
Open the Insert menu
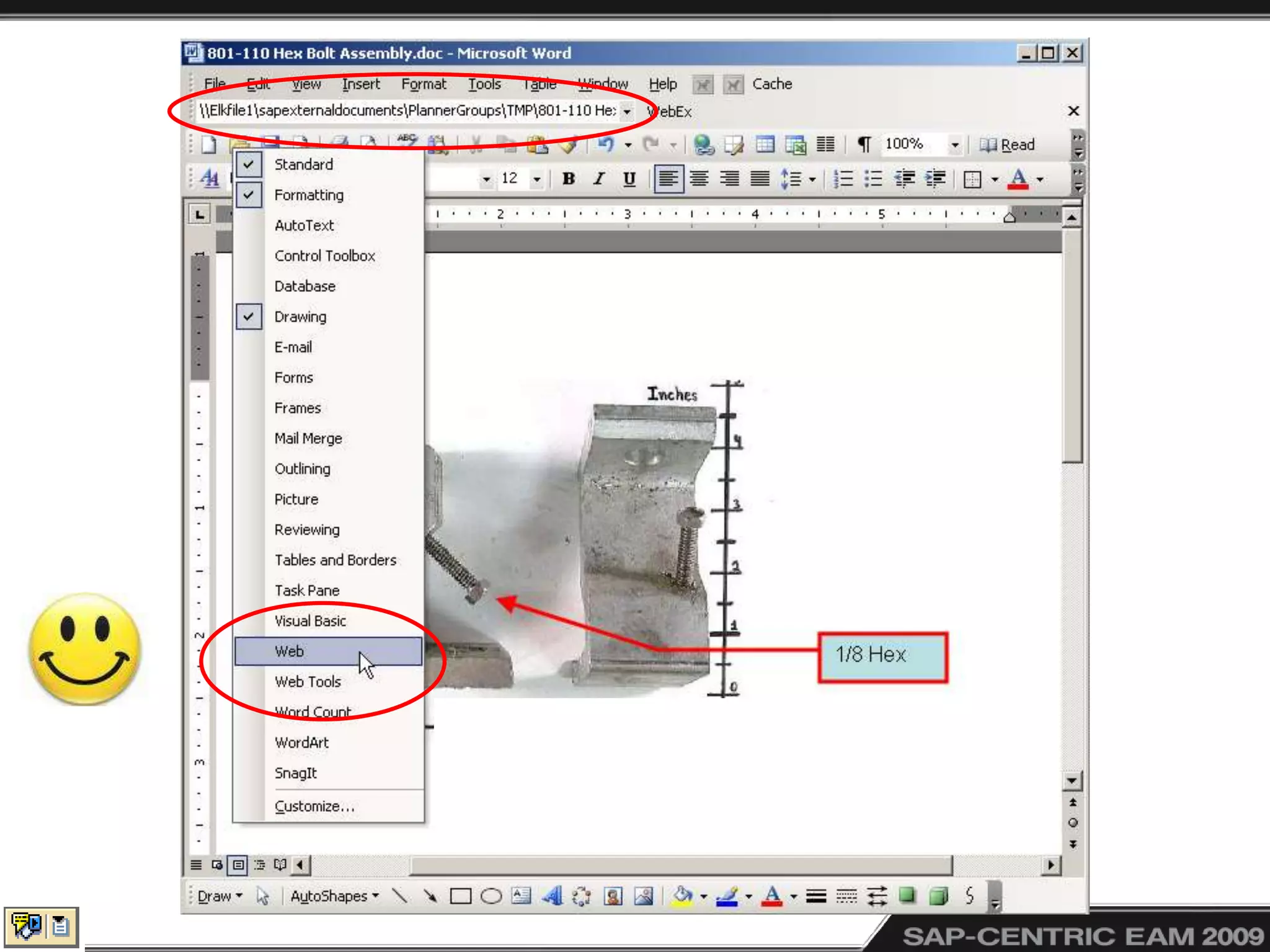pyautogui.click(x=361, y=84)
